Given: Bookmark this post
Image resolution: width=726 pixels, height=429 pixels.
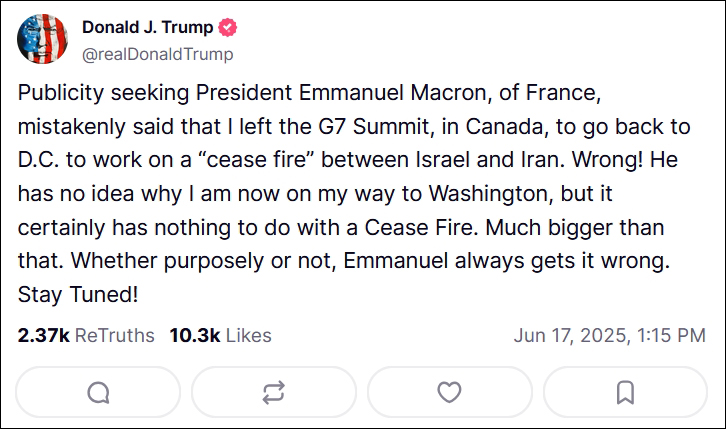Looking at the screenshot, I should pyautogui.click(x=626, y=392).
